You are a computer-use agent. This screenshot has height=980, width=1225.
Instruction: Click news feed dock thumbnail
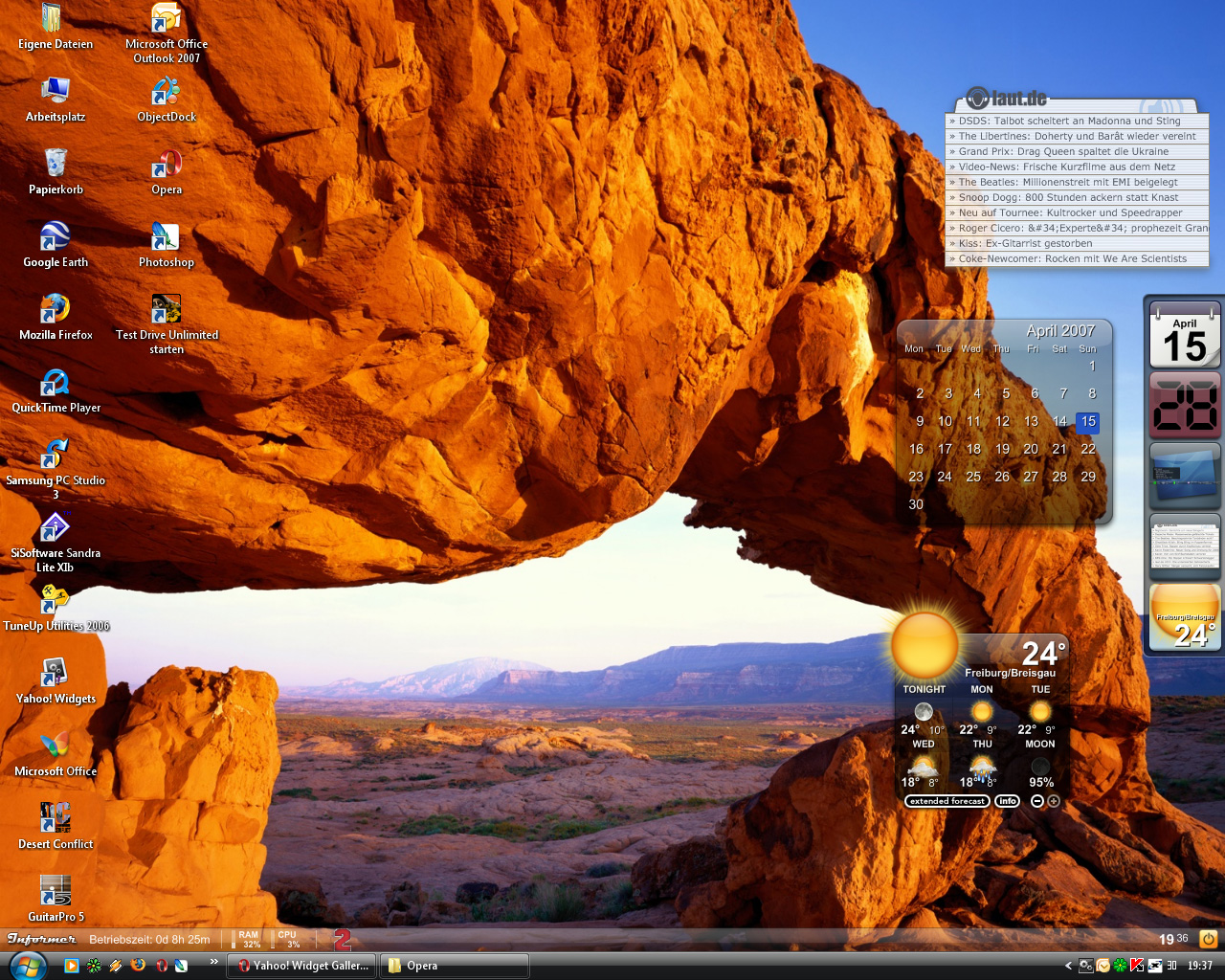[x=1185, y=546]
